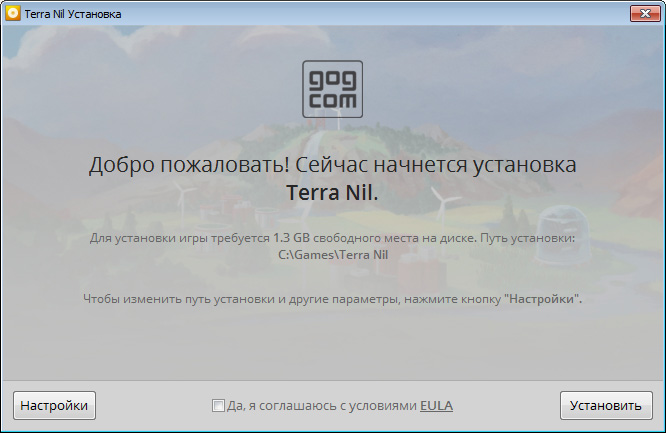This screenshot has width=666, height=433.
Task: Click the installer icon in title bar
Action: tap(13, 14)
